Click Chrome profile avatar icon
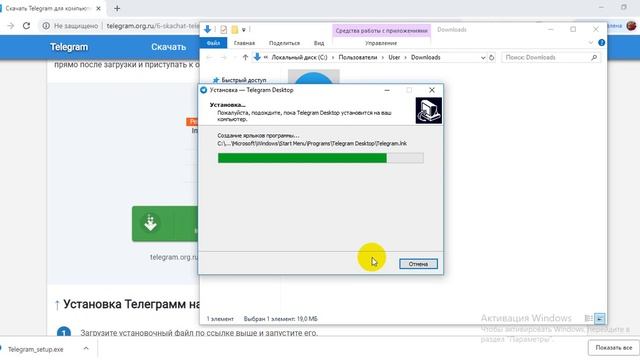 631,26
